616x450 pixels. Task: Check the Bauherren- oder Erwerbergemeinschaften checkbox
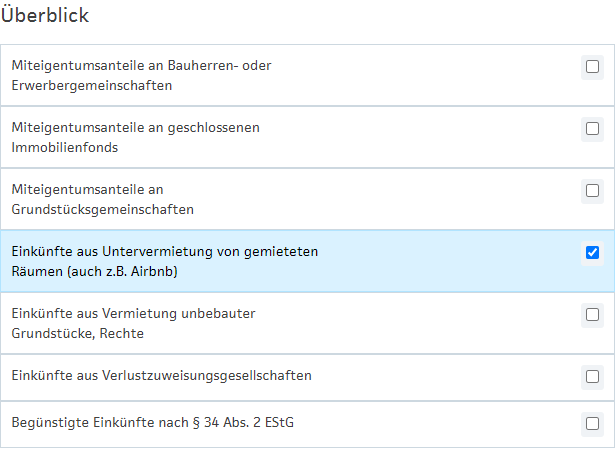(592, 67)
